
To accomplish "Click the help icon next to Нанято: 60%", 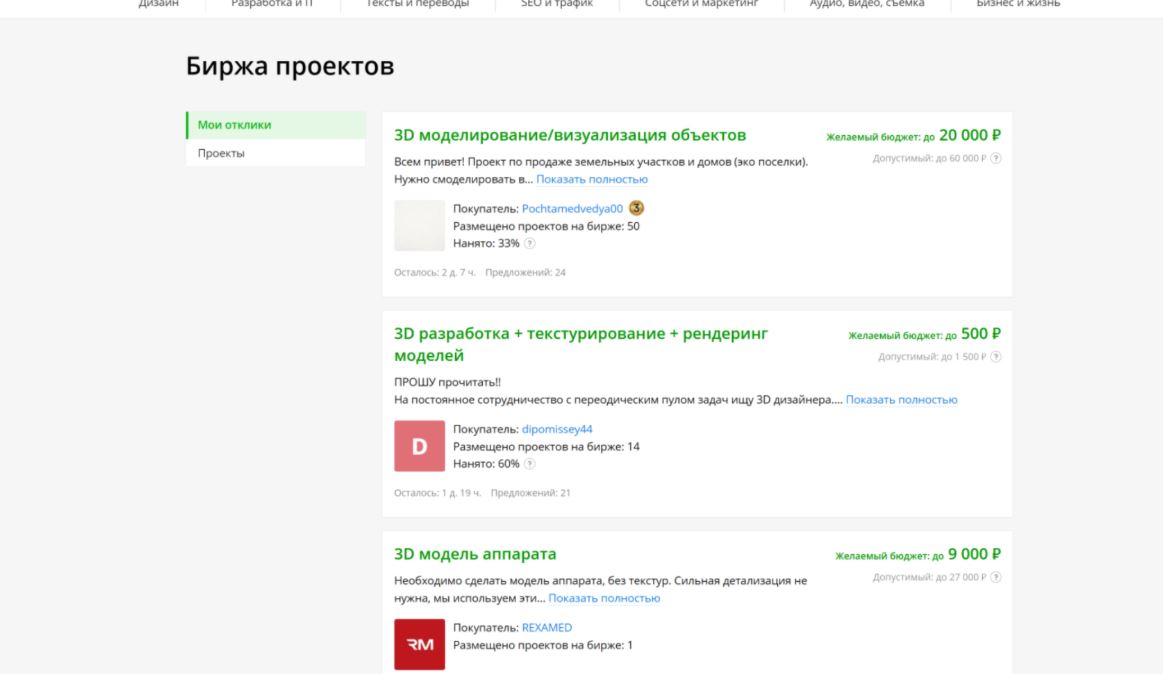I will 530,464.
